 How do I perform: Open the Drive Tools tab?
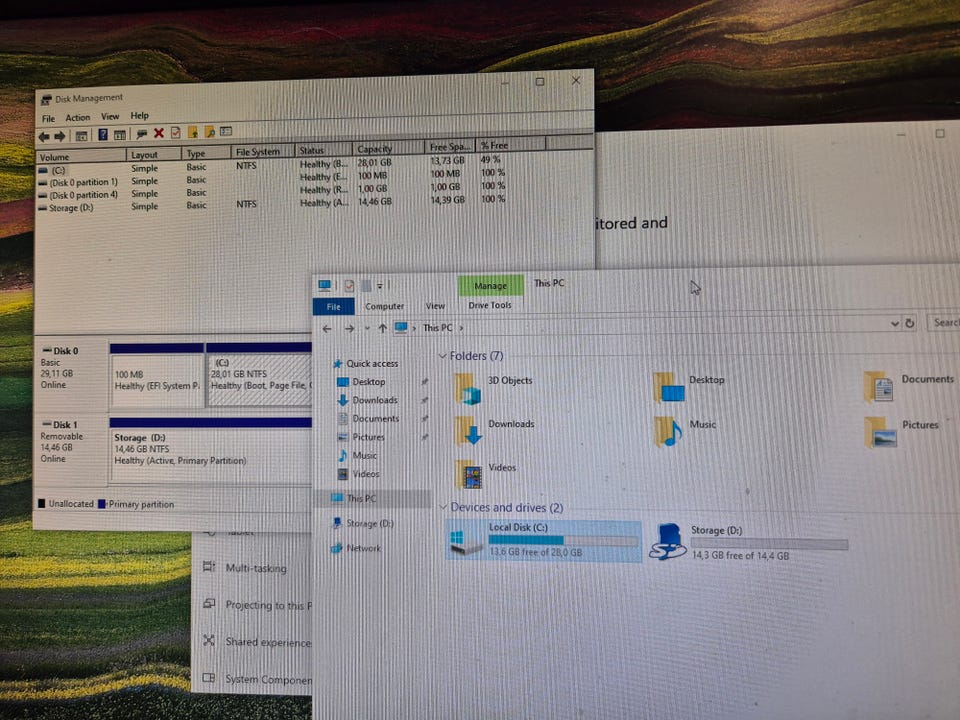490,305
